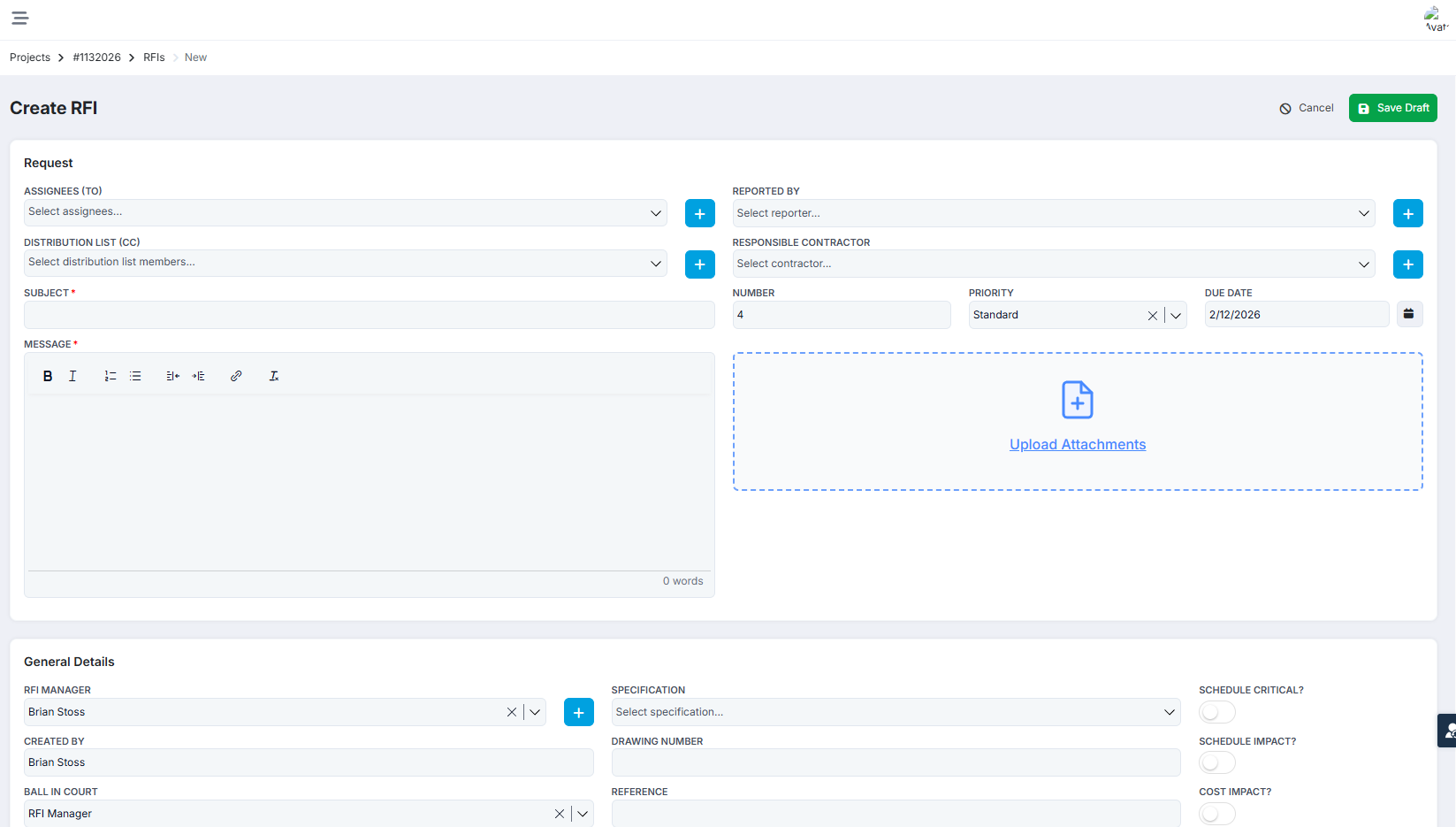Go to RFIs breadcrumb item
This screenshot has width=1456, height=827.
tap(154, 57)
